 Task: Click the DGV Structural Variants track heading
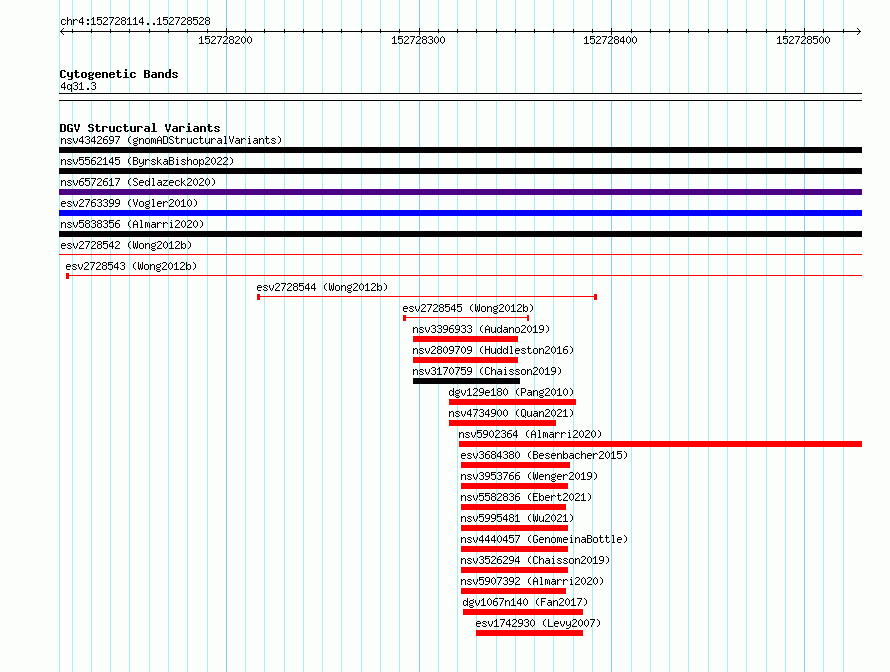pos(140,128)
